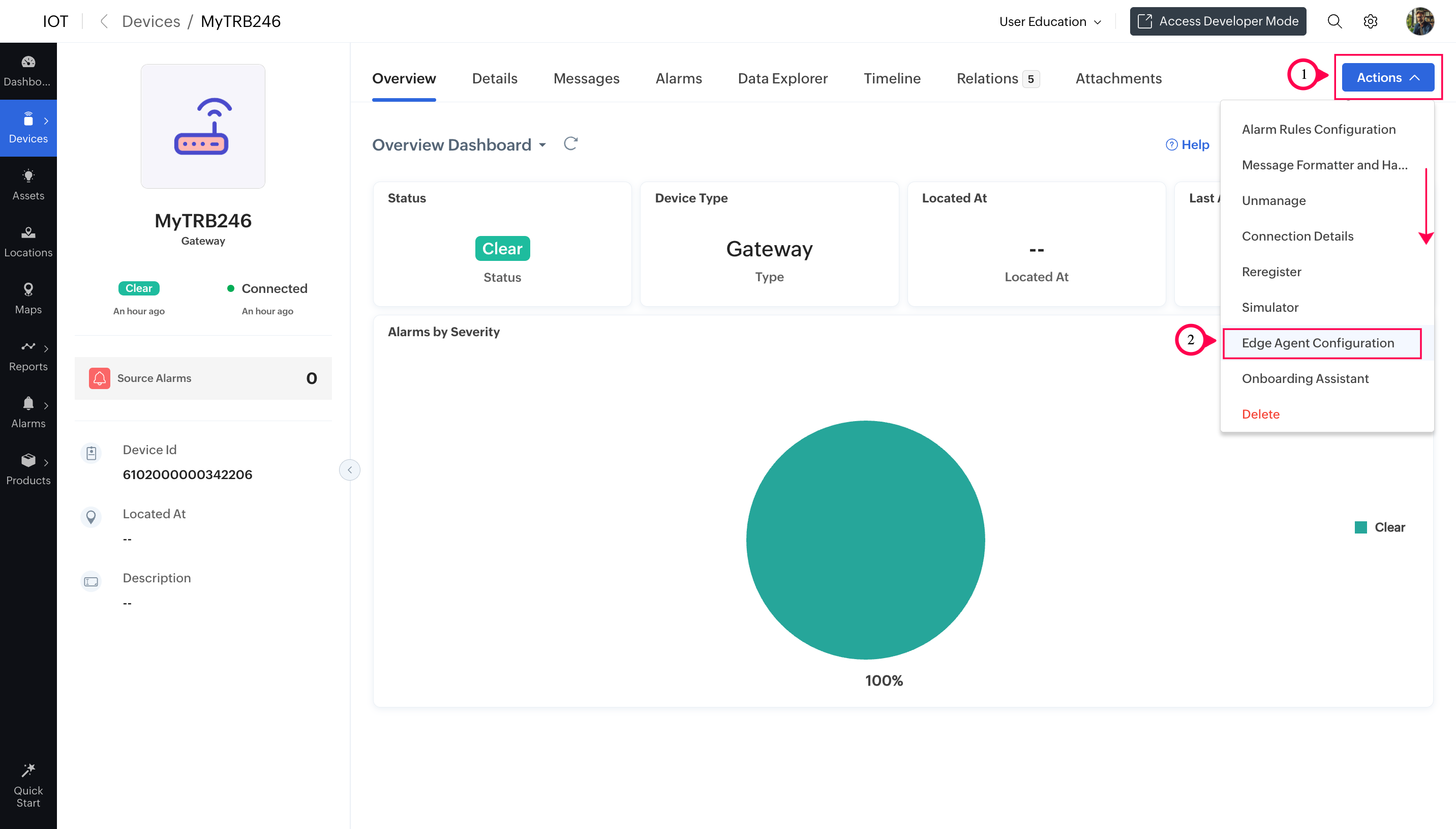
Task: Open Locations from sidebar
Action: 28,242
